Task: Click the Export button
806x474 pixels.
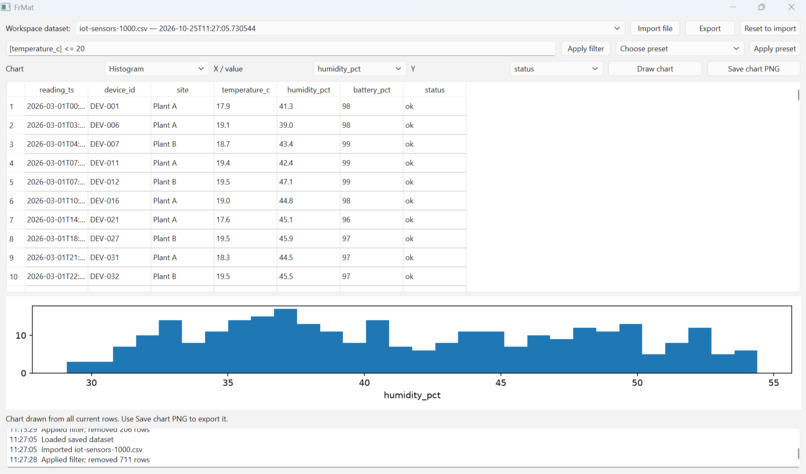Action: tap(709, 28)
